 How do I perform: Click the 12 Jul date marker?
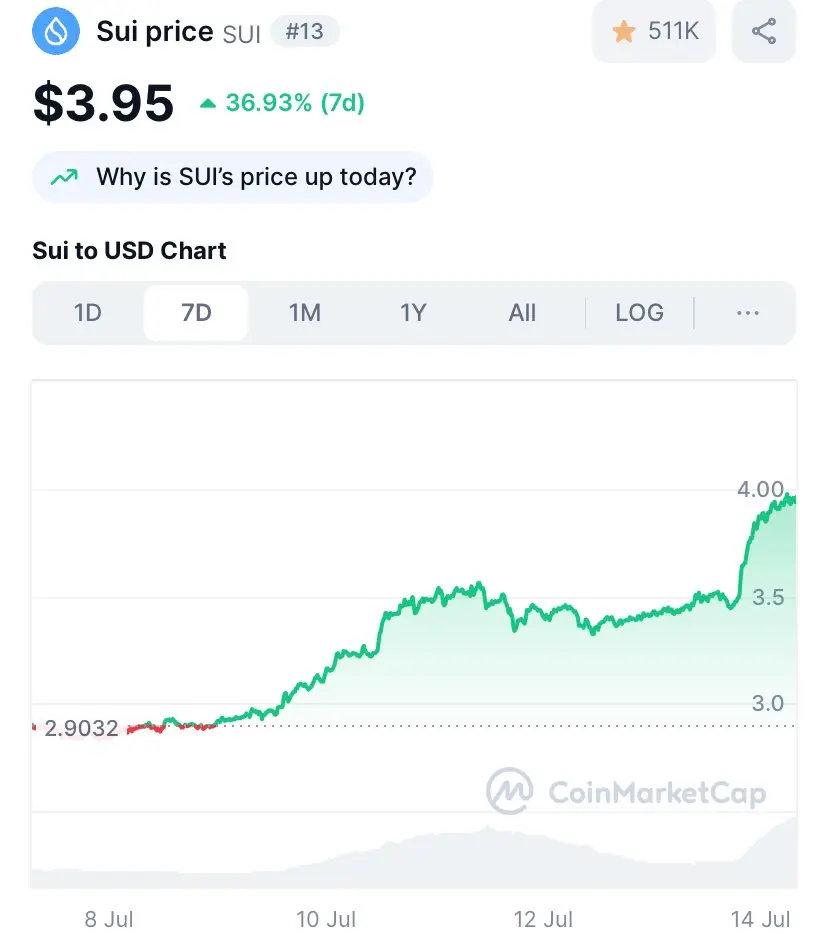click(543, 919)
